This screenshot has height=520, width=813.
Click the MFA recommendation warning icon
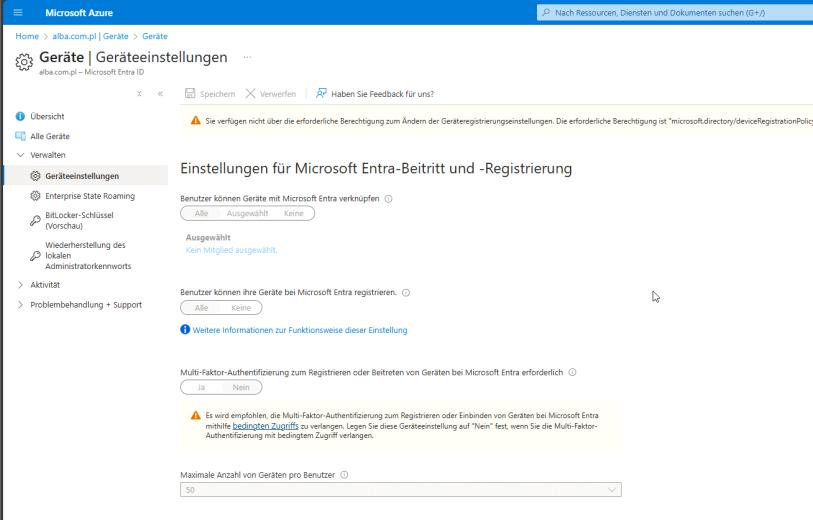tap(195, 415)
